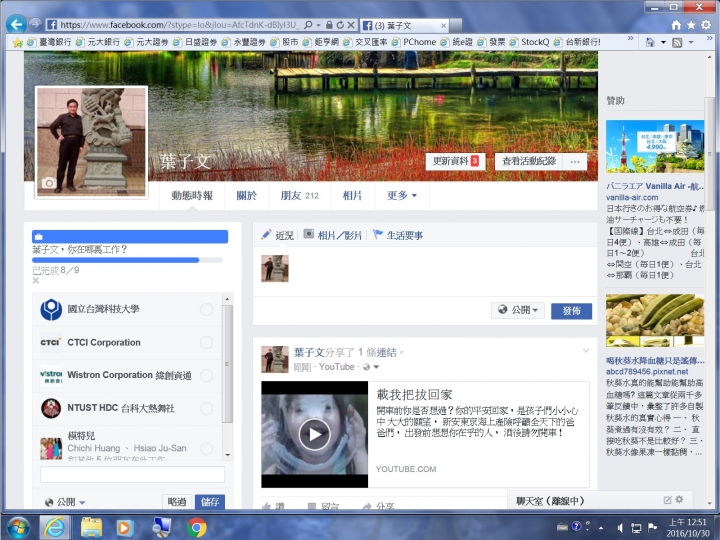
Task: Click the RSS feed icon in command bar
Action: click(677, 43)
